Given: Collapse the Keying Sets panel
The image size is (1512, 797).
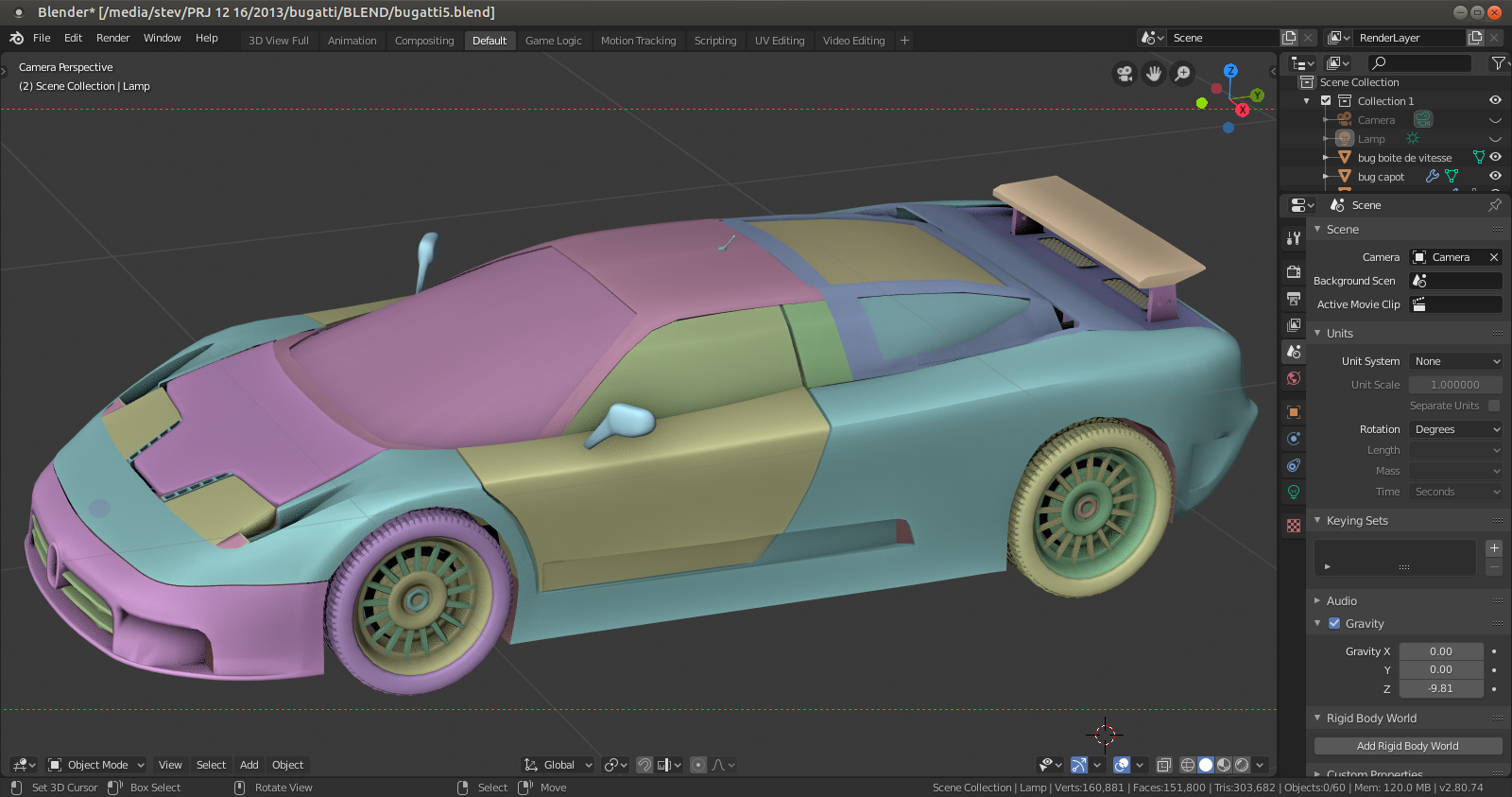Looking at the screenshot, I should [1317, 520].
